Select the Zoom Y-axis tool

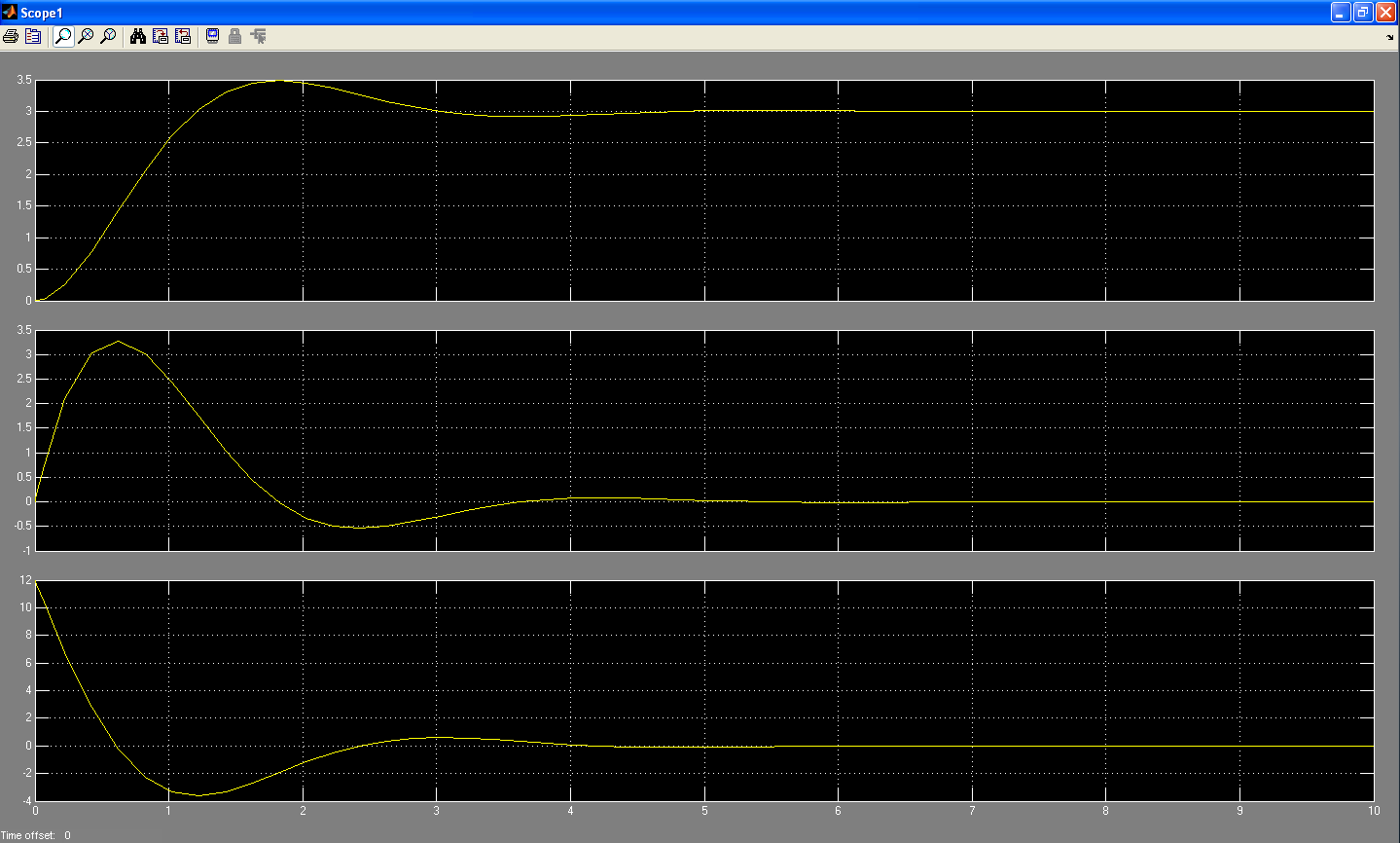click(x=108, y=36)
